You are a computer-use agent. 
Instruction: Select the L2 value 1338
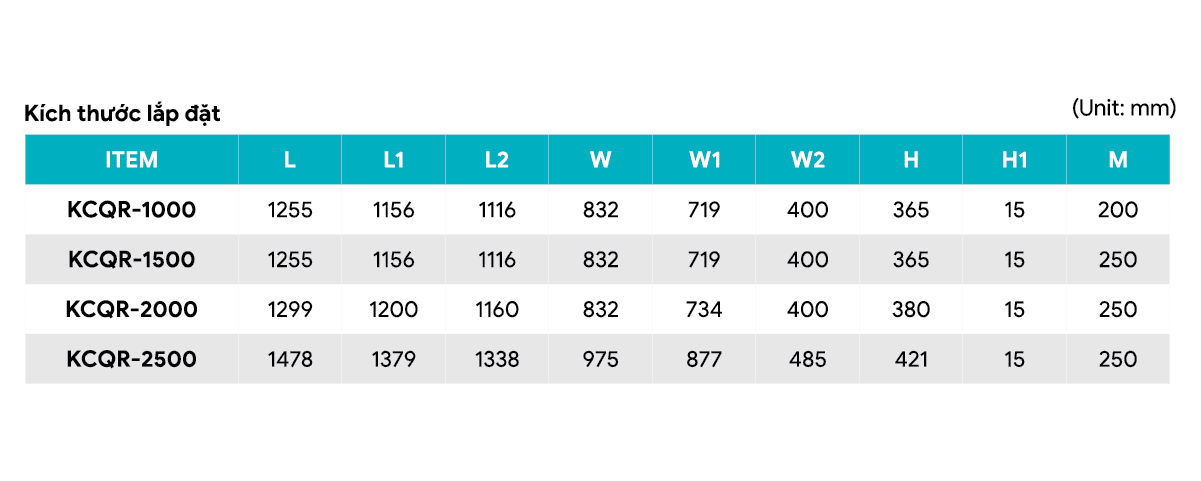coord(497,359)
